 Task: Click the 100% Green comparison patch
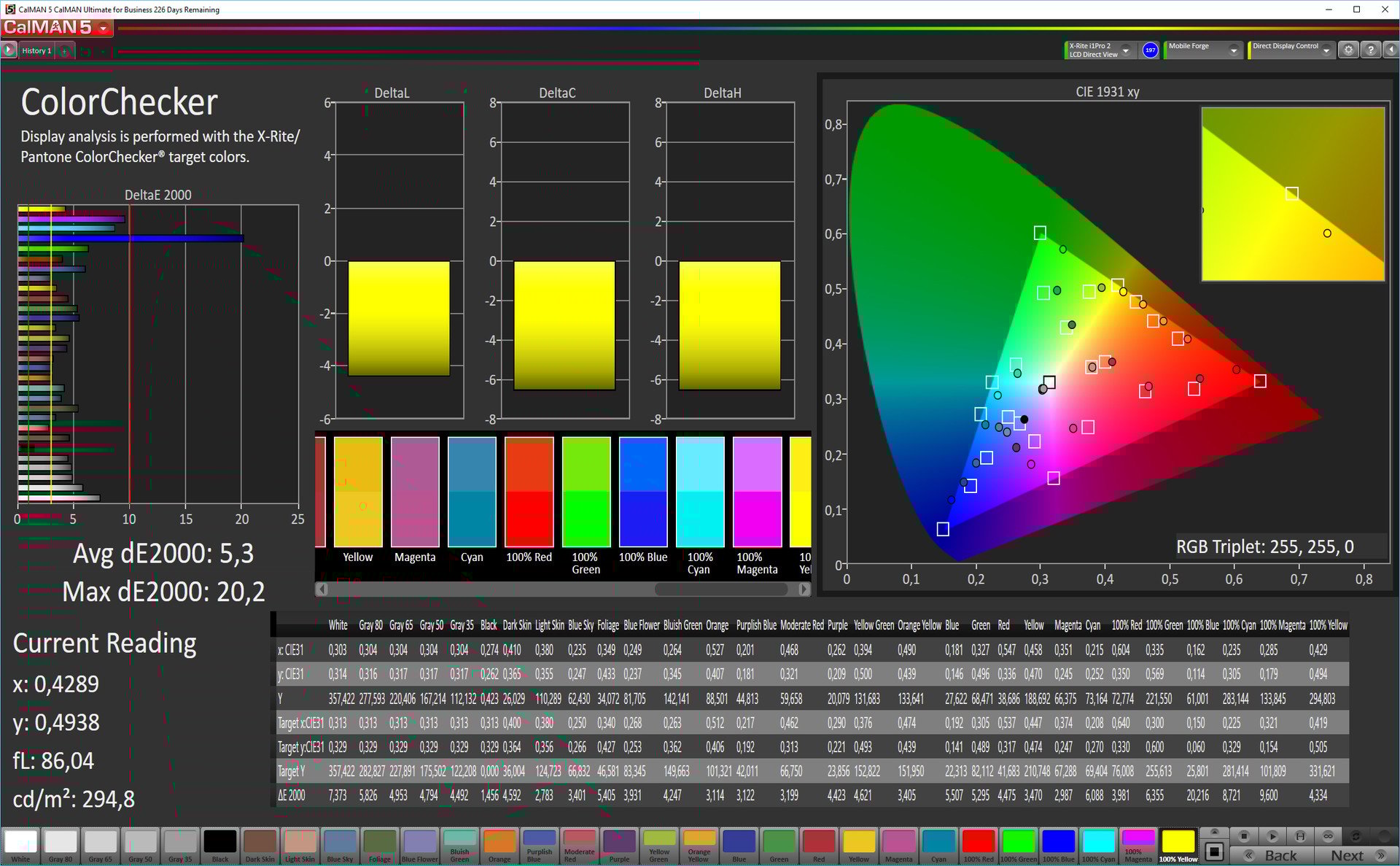[x=586, y=492]
